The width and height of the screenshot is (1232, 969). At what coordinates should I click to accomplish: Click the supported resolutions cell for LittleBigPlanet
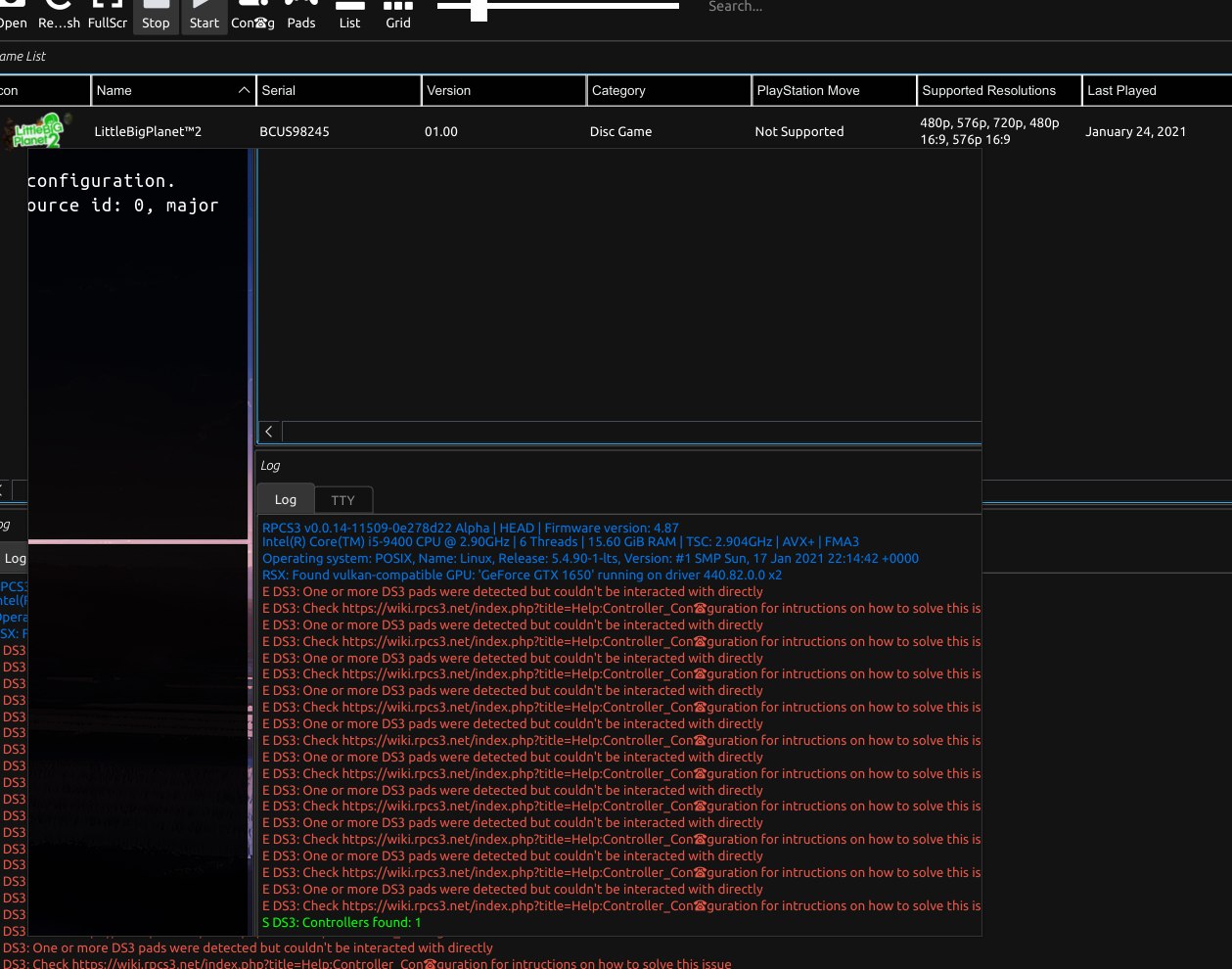pos(989,131)
